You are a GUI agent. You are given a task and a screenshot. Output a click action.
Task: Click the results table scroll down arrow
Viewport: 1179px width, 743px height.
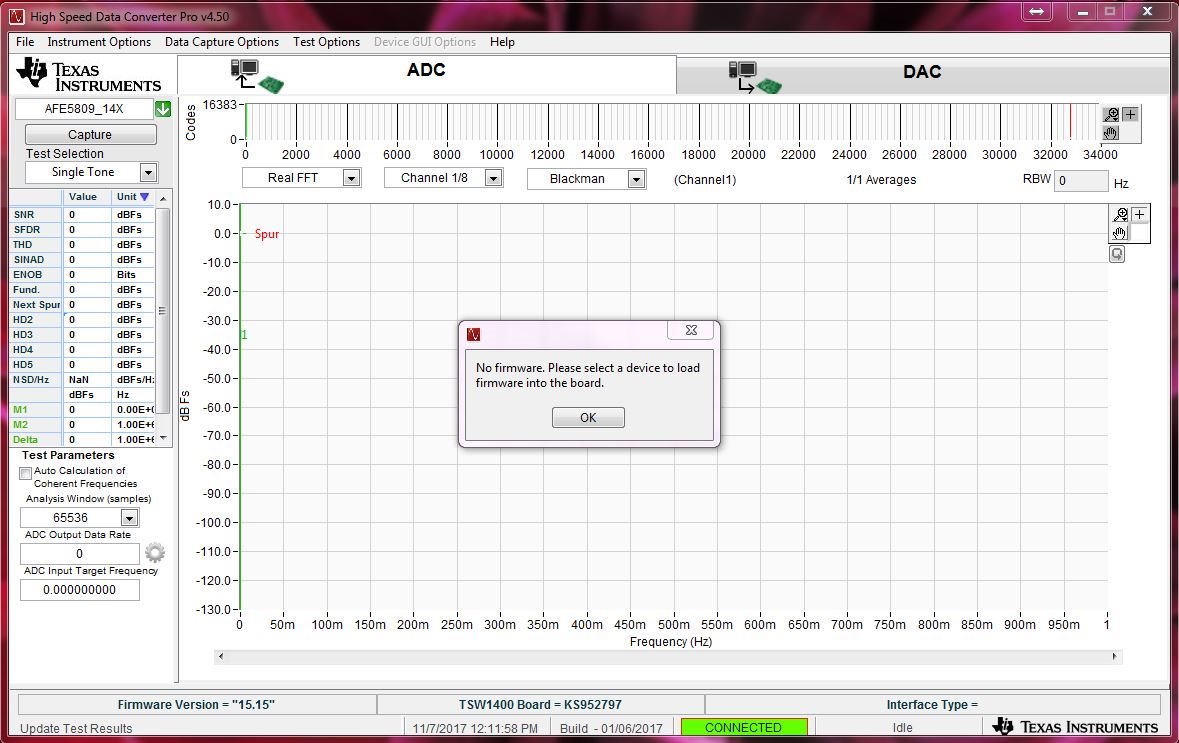point(163,438)
